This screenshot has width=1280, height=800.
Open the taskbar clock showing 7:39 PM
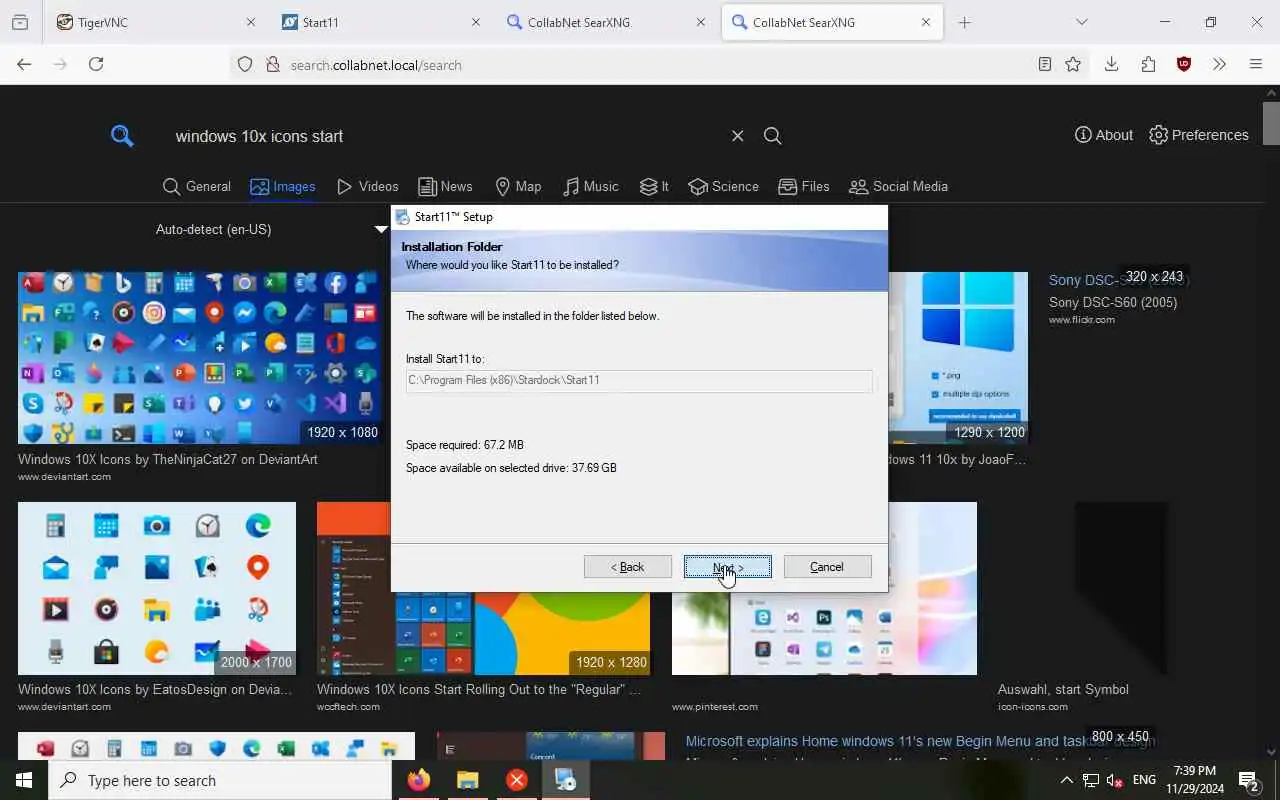(1194, 780)
